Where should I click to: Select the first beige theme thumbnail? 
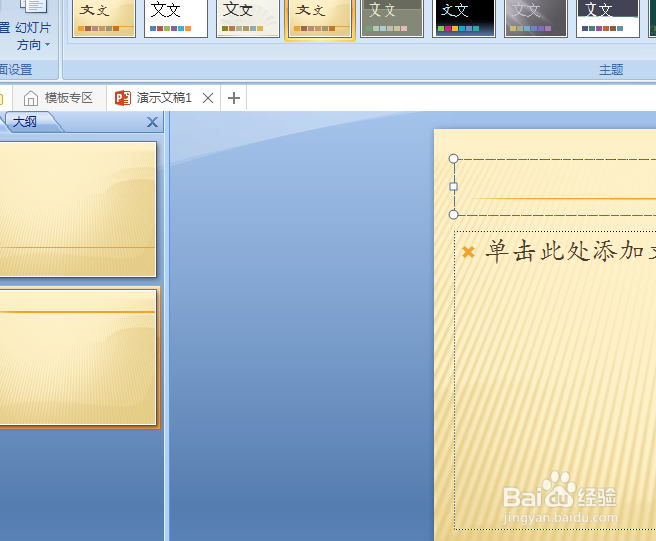point(104,18)
